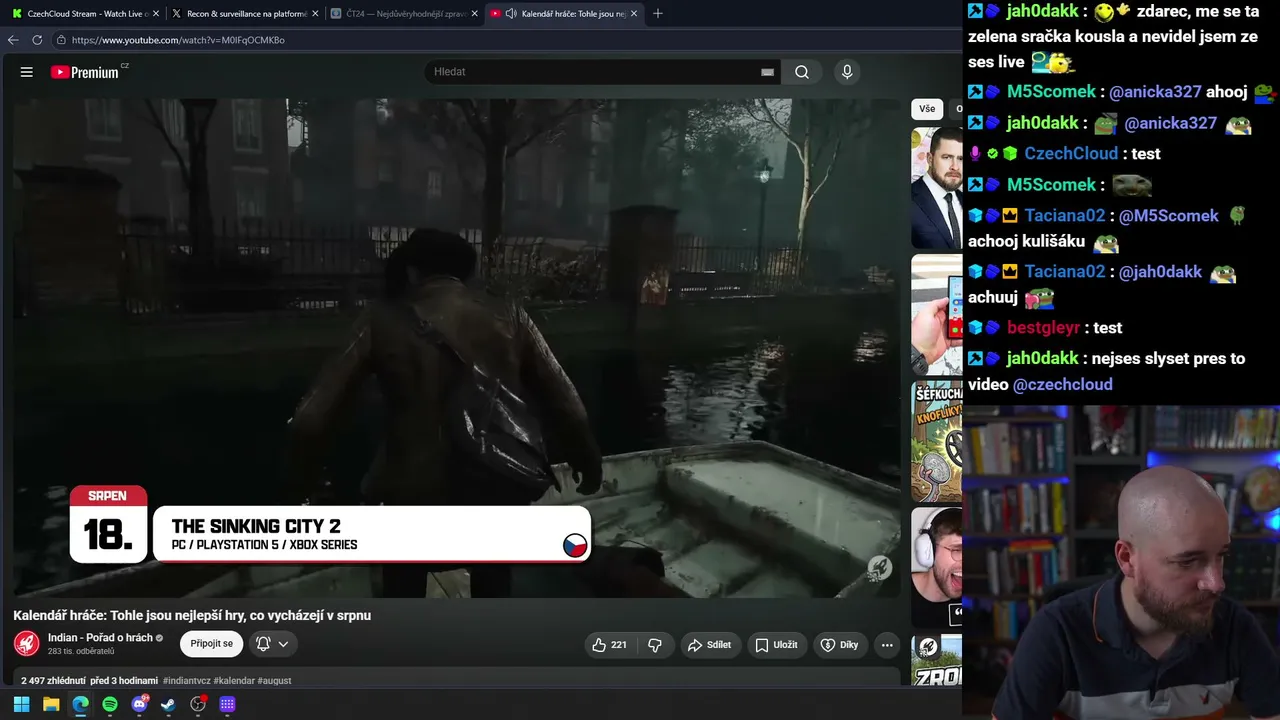Go back in the browser
Screen dimensions: 1280x720
click(13, 40)
